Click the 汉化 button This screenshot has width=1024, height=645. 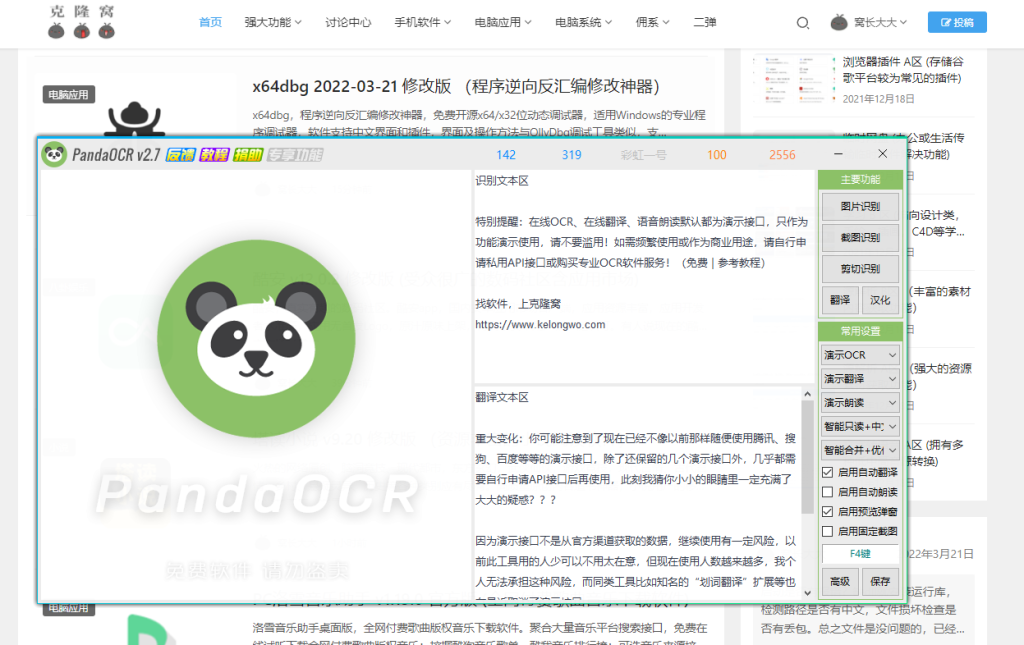point(880,300)
